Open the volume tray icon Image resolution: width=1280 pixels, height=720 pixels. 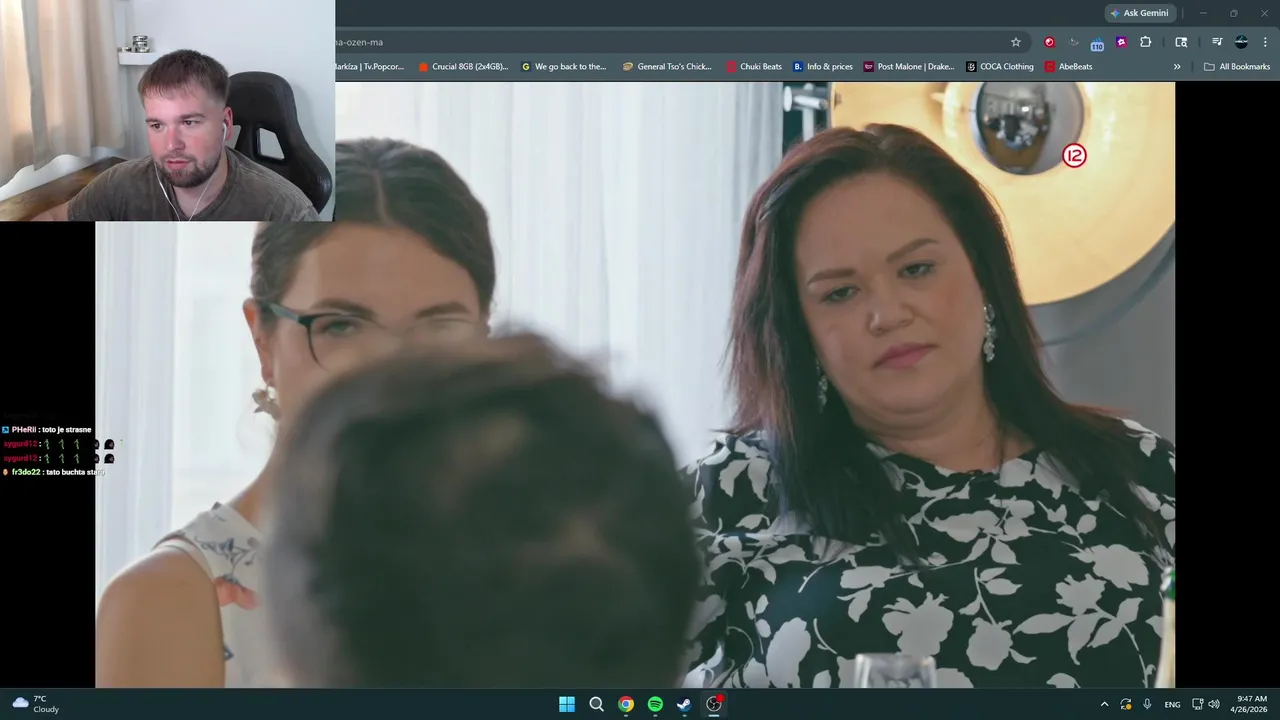point(1214,704)
